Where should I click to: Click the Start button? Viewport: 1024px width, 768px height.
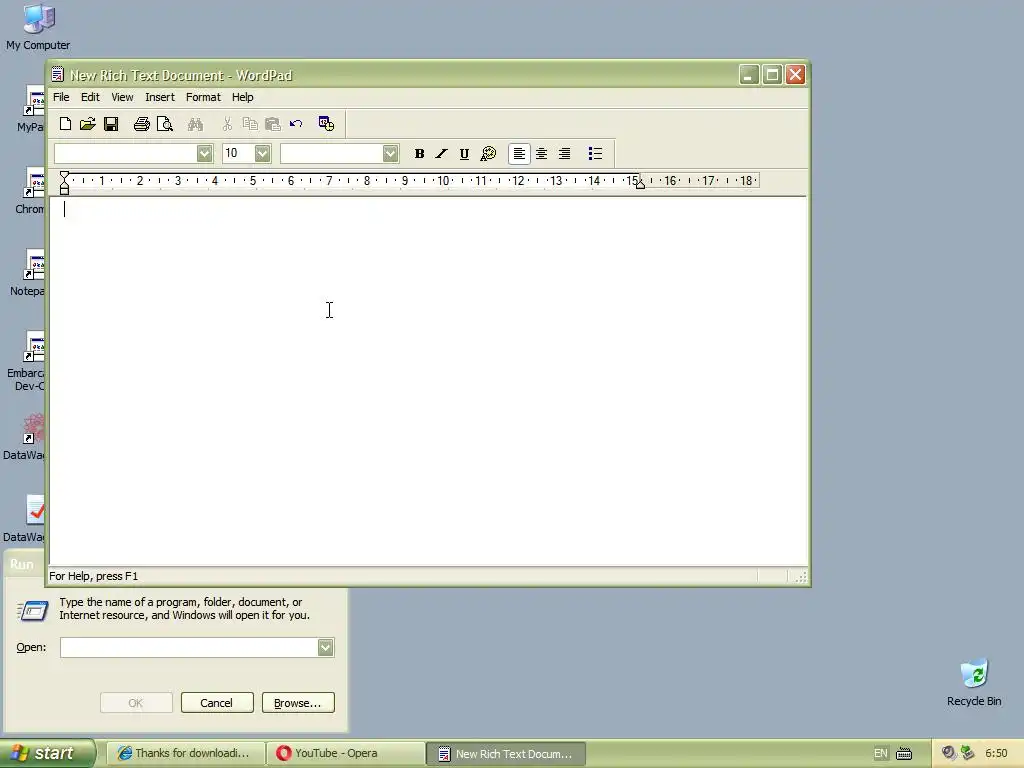coord(47,753)
